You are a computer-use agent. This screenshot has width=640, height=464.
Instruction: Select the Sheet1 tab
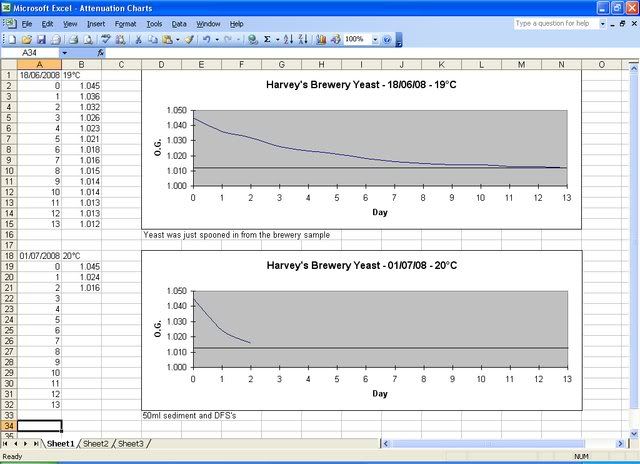(x=60, y=444)
